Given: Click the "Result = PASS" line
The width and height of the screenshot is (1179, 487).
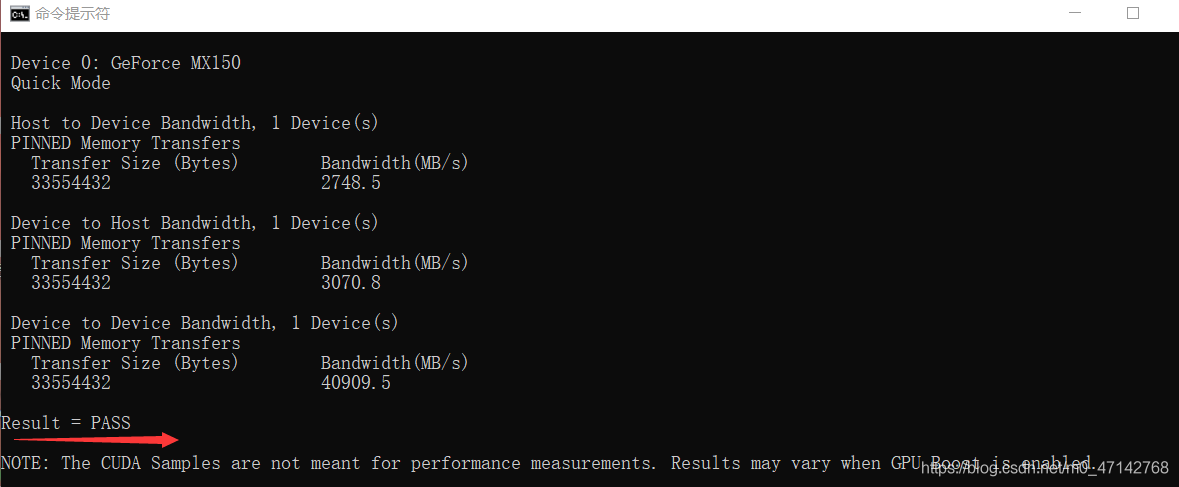Looking at the screenshot, I should pyautogui.click(x=66, y=423).
